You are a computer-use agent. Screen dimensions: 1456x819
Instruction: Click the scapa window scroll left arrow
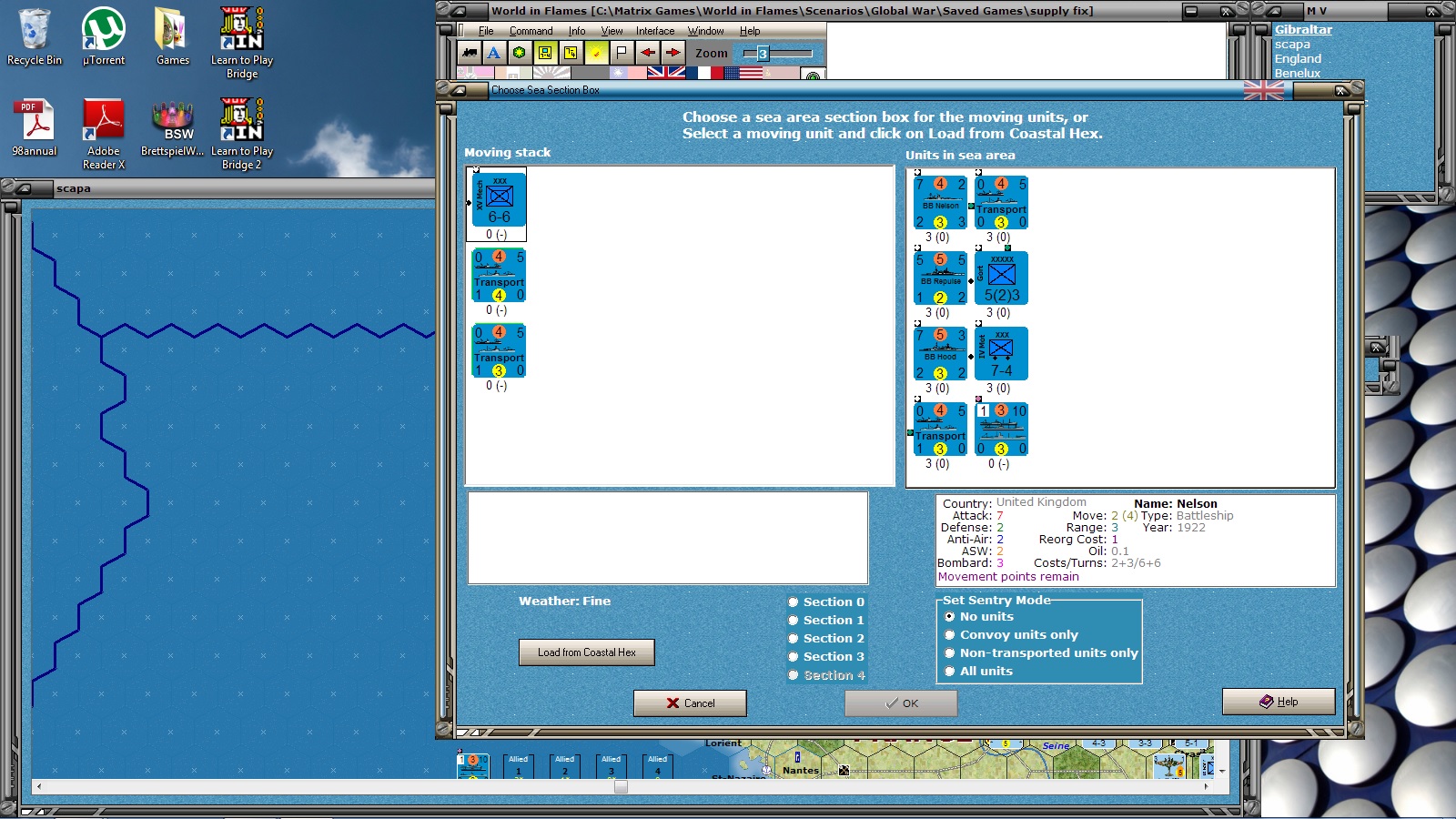37,786
